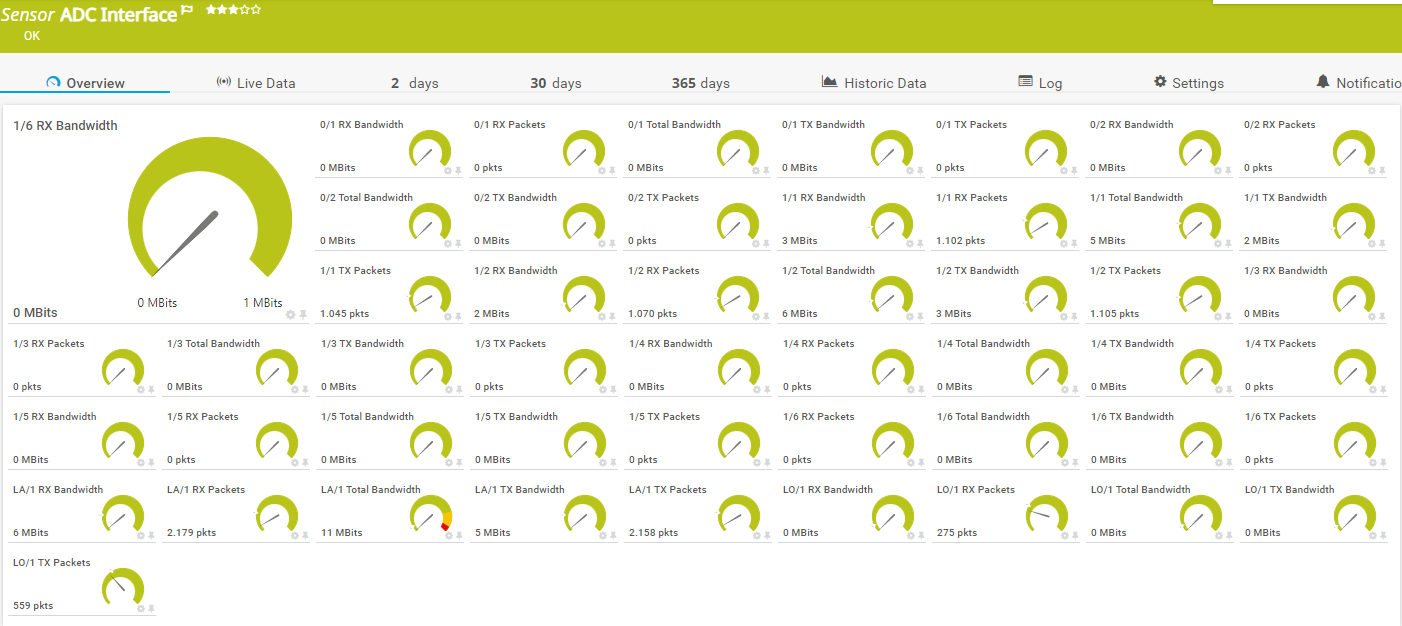The width and height of the screenshot is (1402, 626).
Task: Open gear settings for LO/1 TX Packets
Action: [140, 609]
